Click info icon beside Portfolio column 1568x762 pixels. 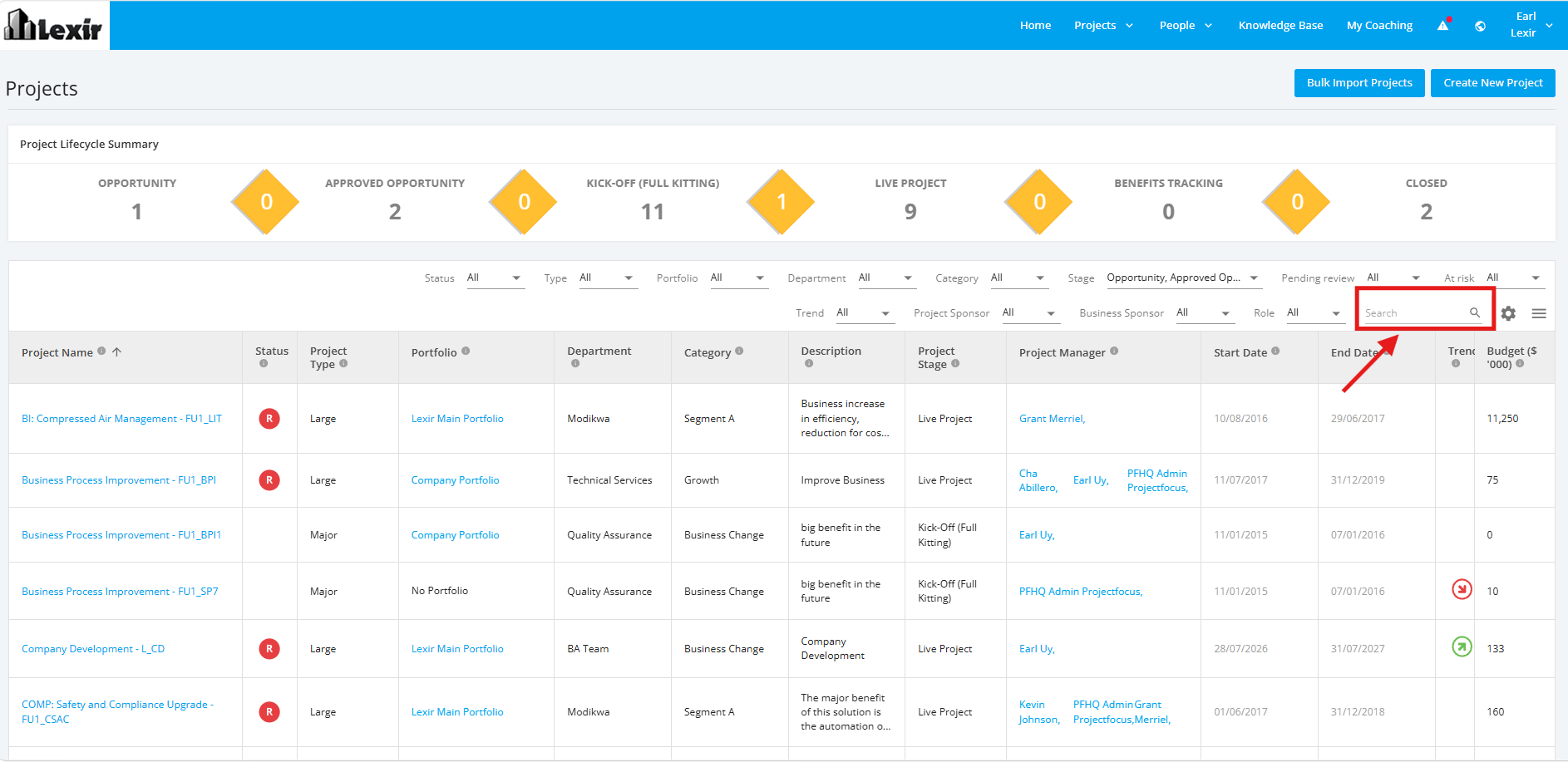[x=466, y=351]
